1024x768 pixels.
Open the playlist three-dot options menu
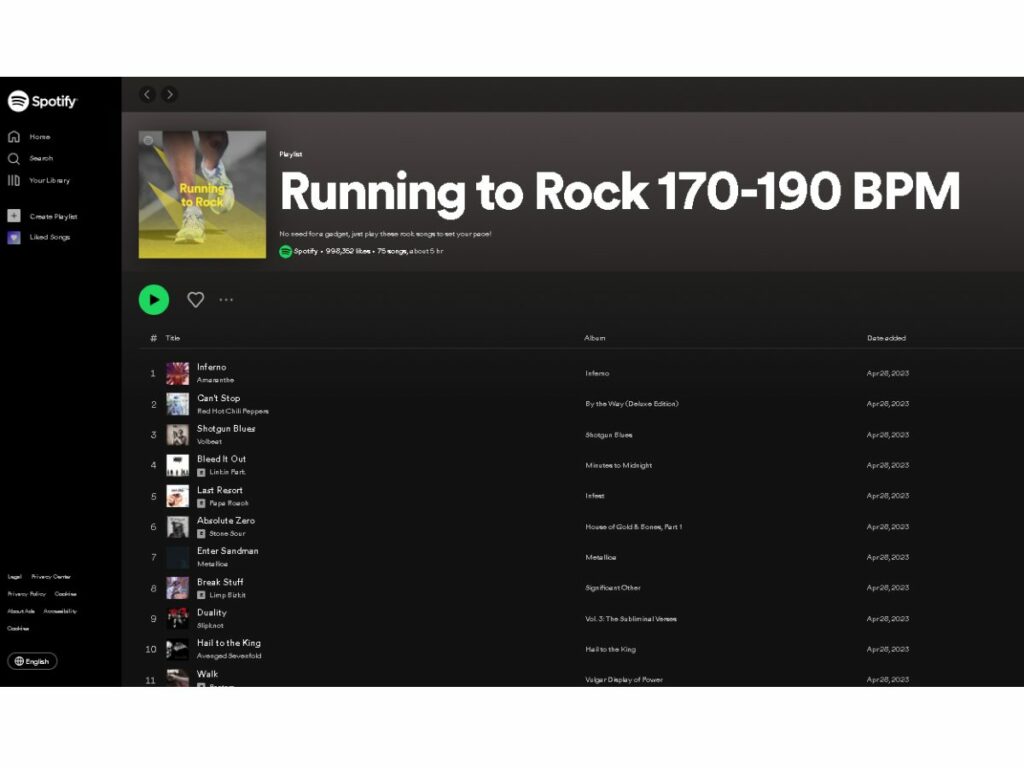tap(226, 300)
